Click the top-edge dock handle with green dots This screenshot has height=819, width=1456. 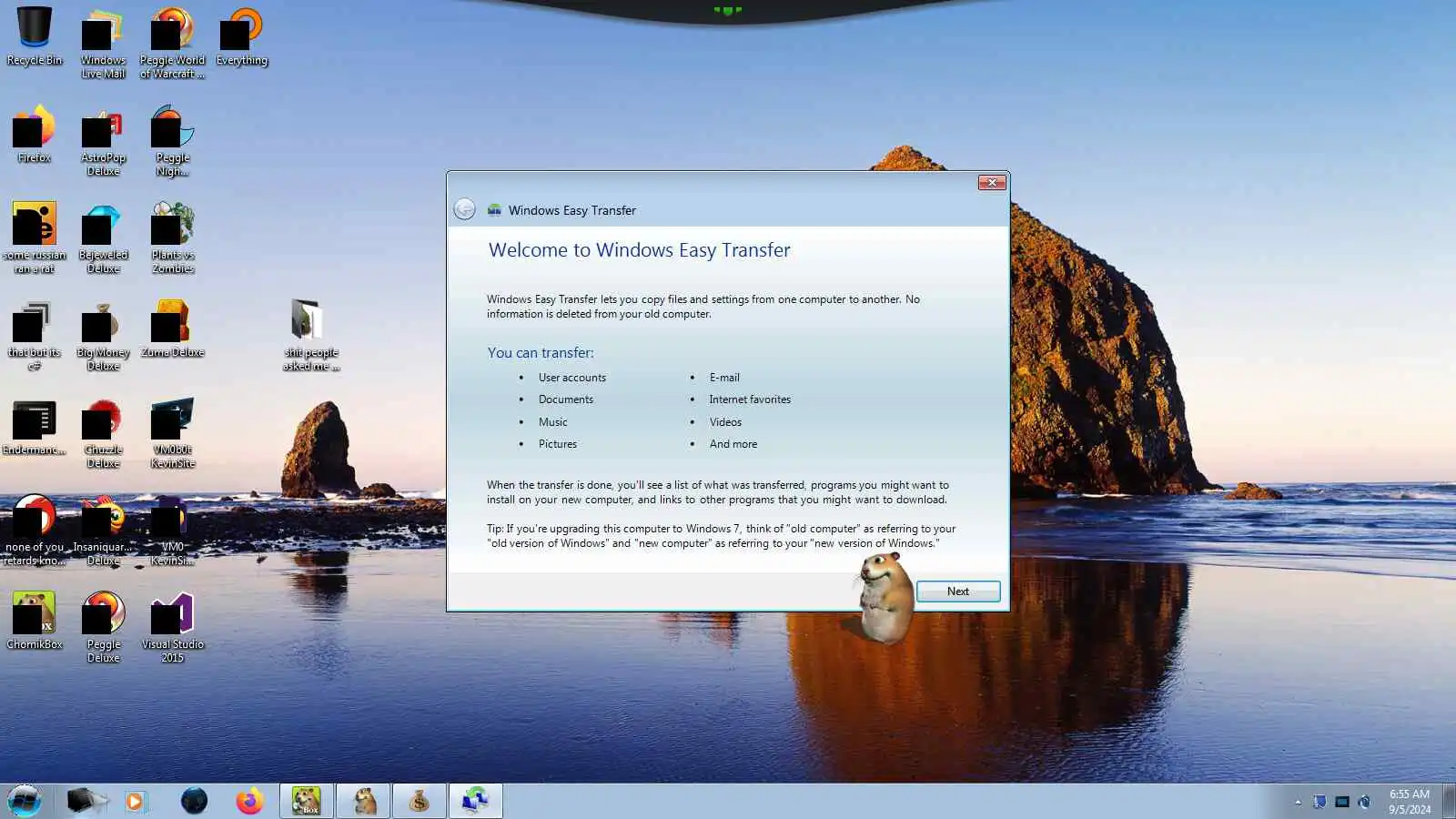coord(728,11)
